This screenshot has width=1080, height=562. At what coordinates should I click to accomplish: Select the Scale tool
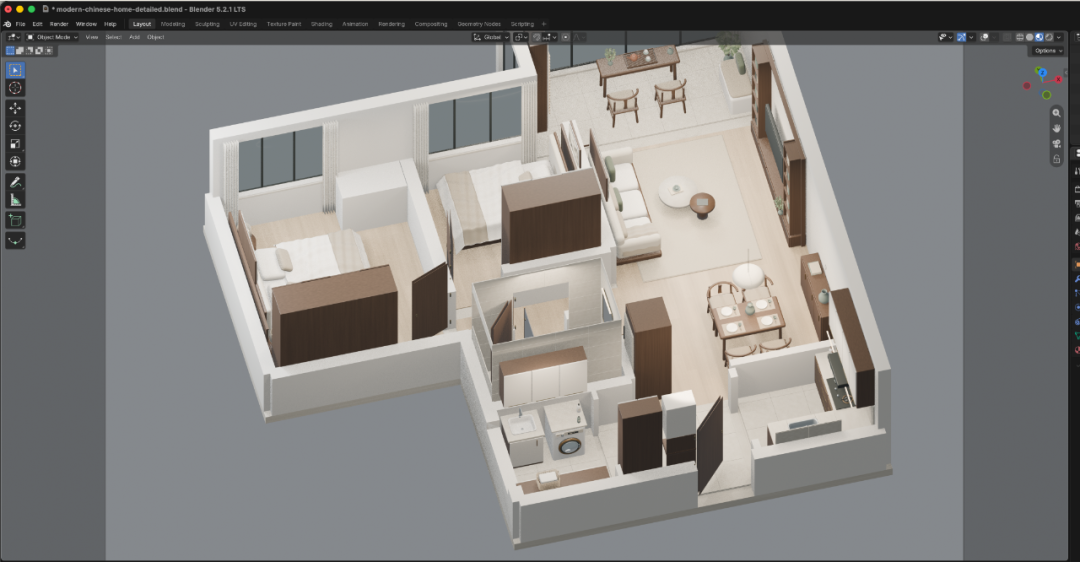tap(15, 144)
